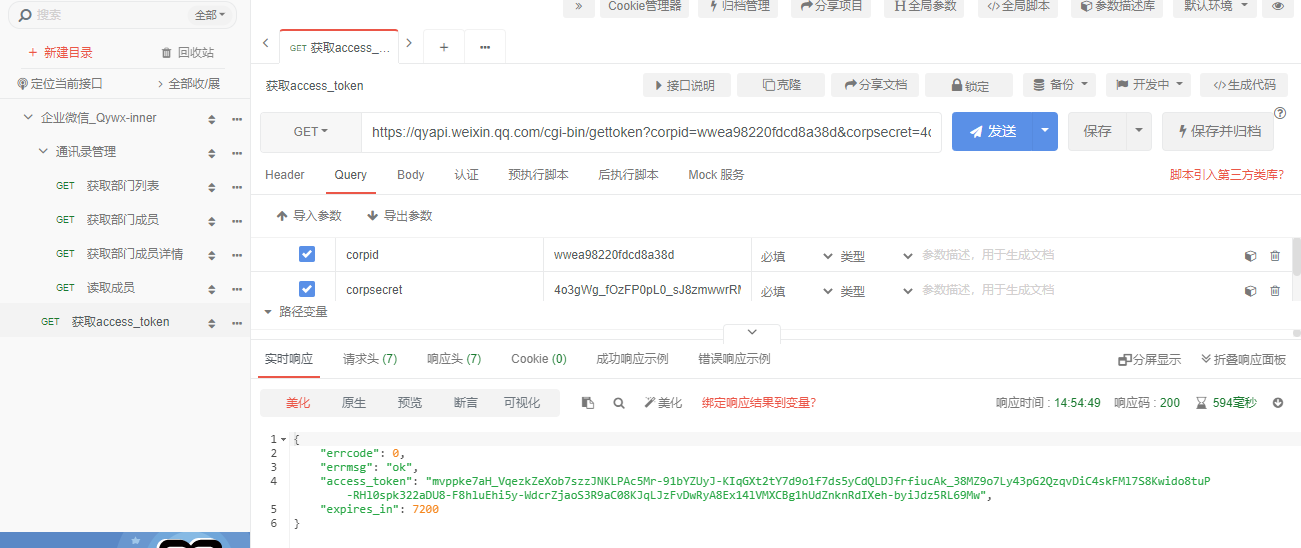Switch to the Body tab

[411, 175]
